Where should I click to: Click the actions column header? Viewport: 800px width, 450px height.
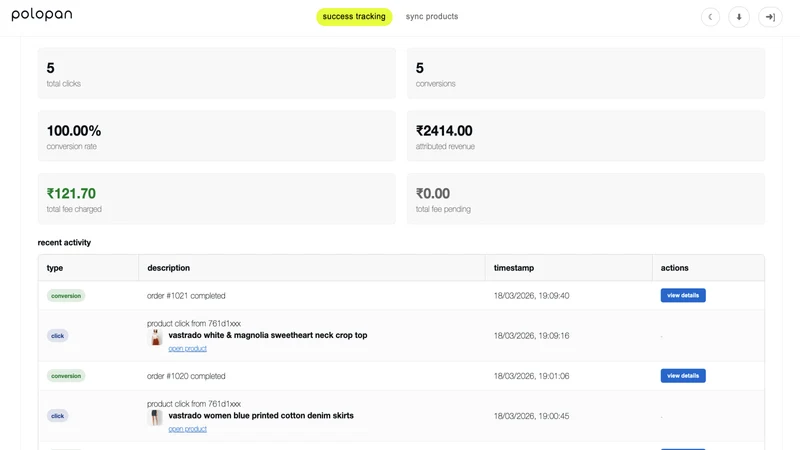pos(708,268)
